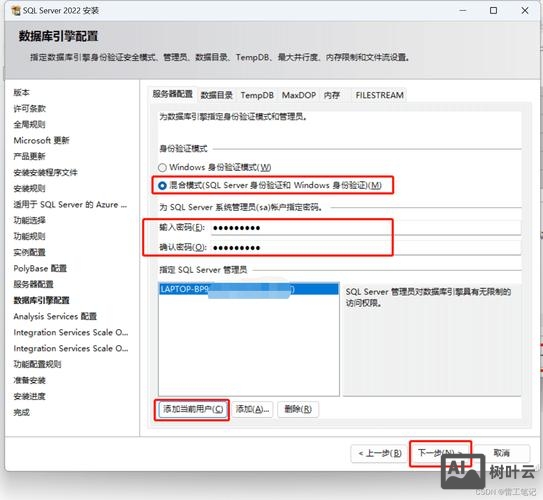Click 全局规则 step in sidebar

click(29, 124)
